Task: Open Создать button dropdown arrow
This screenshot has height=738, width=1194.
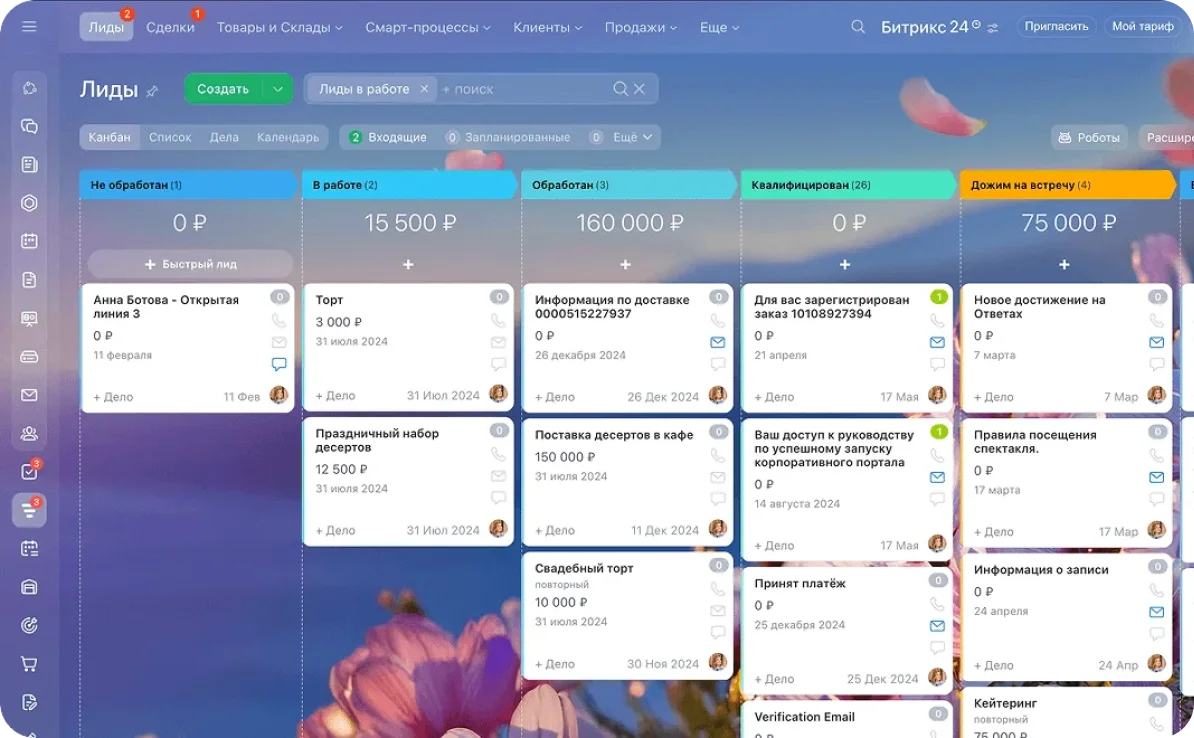Action: 278,89
